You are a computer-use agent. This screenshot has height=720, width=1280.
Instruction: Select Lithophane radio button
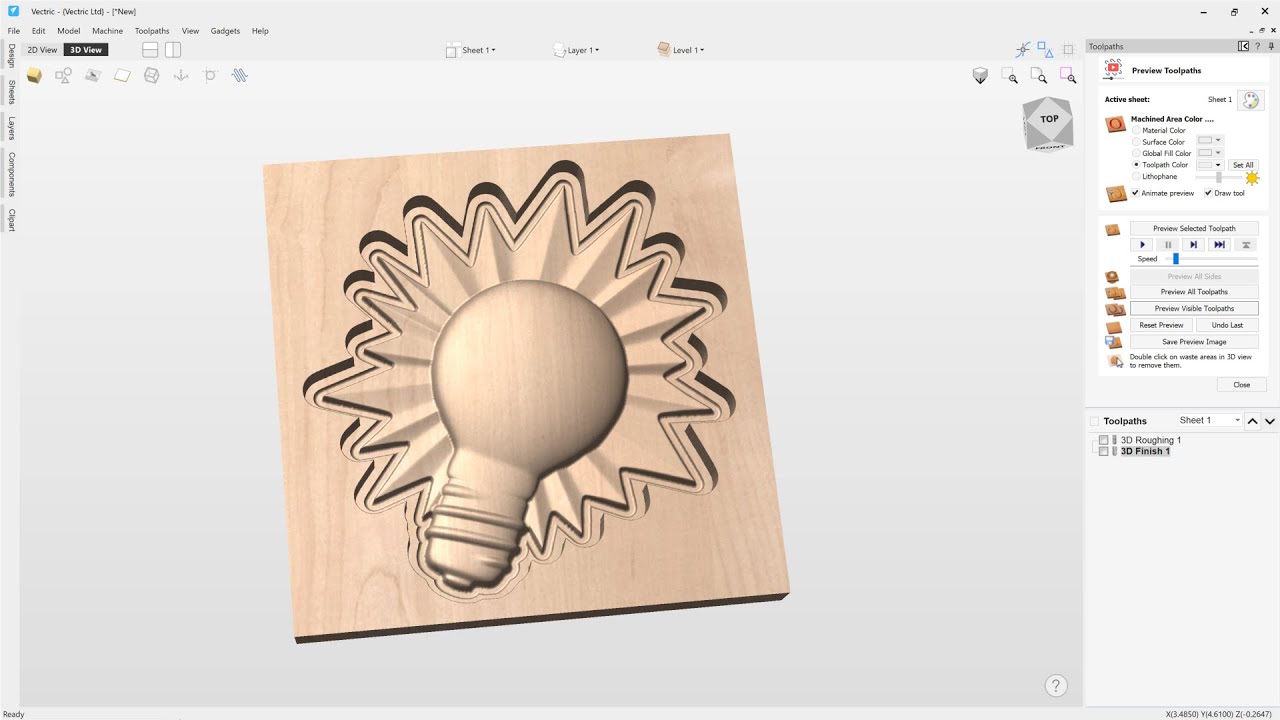coord(1136,176)
